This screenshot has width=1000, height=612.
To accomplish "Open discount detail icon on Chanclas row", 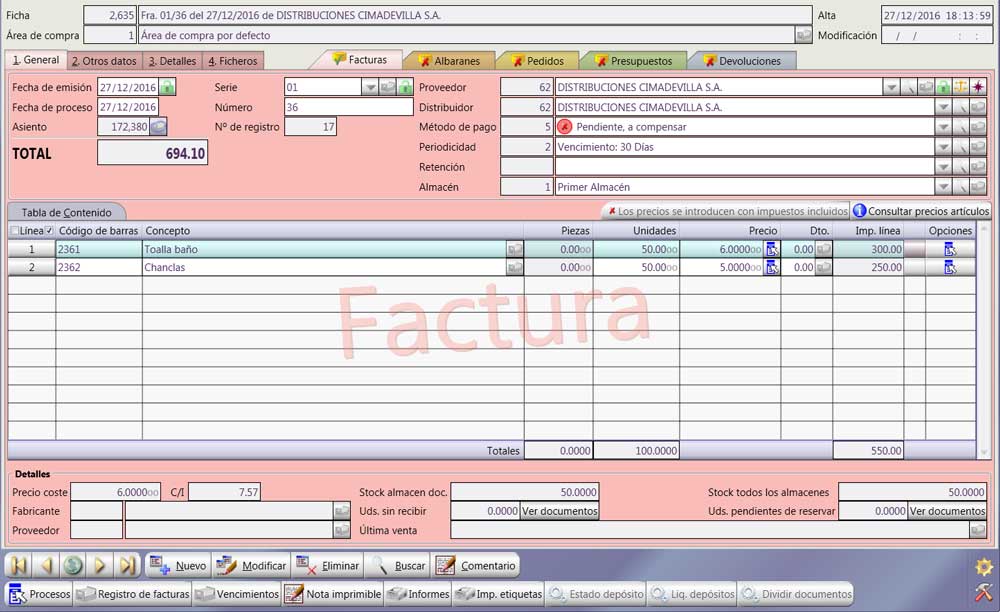I will 823,267.
